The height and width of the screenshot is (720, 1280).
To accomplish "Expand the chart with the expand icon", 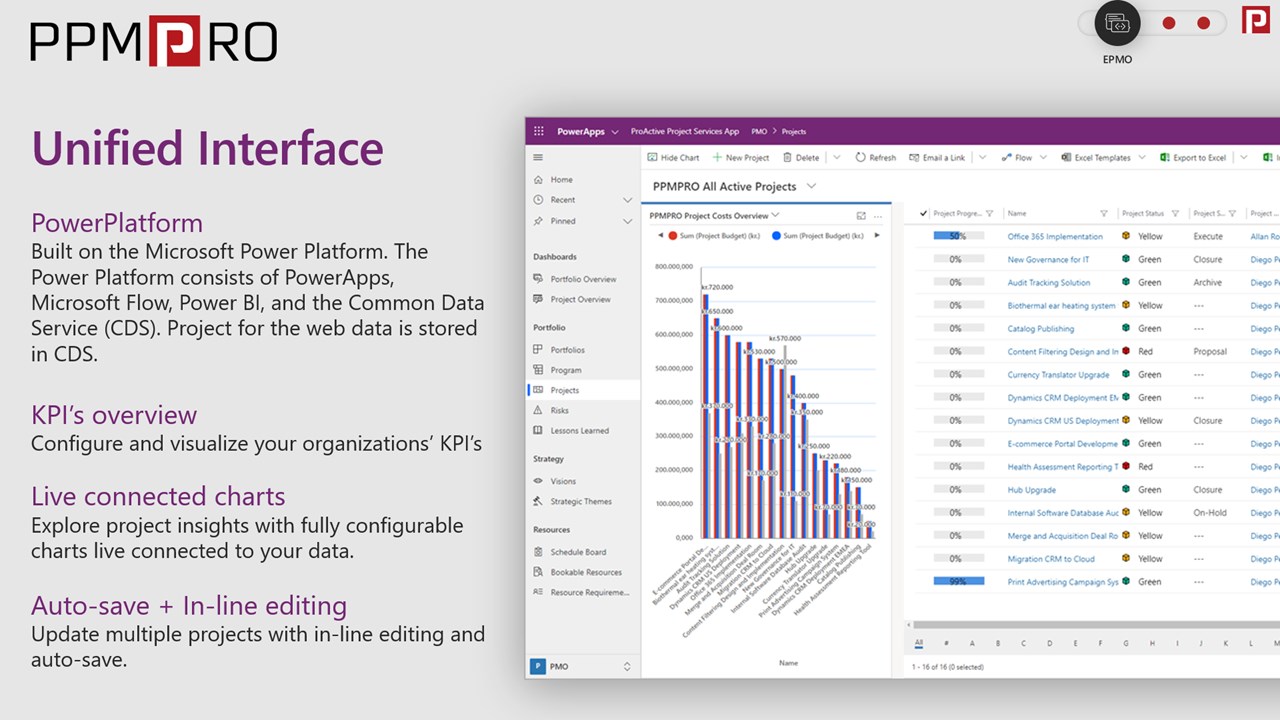I will click(x=861, y=216).
